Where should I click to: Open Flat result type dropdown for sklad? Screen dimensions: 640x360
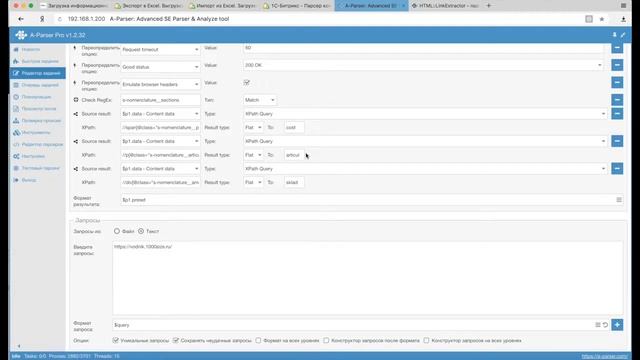(x=253, y=182)
